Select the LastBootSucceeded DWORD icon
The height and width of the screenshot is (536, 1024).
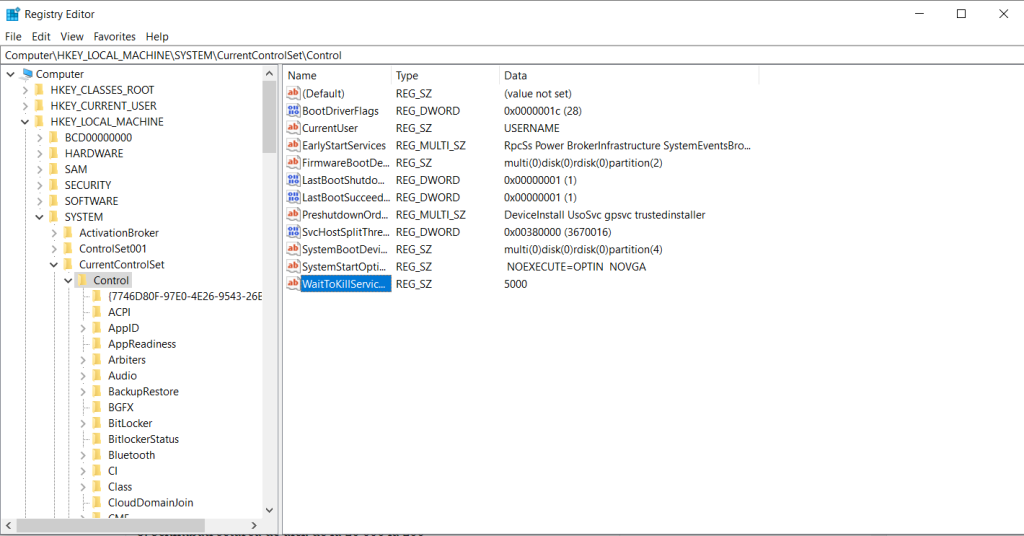click(293, 197)
